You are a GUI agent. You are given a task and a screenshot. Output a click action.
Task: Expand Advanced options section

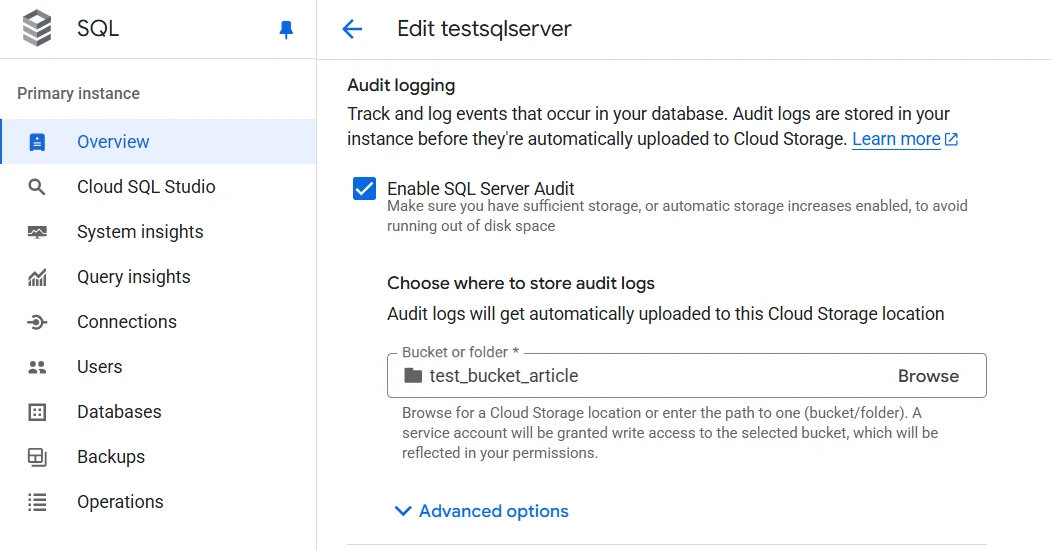[482, 511]
